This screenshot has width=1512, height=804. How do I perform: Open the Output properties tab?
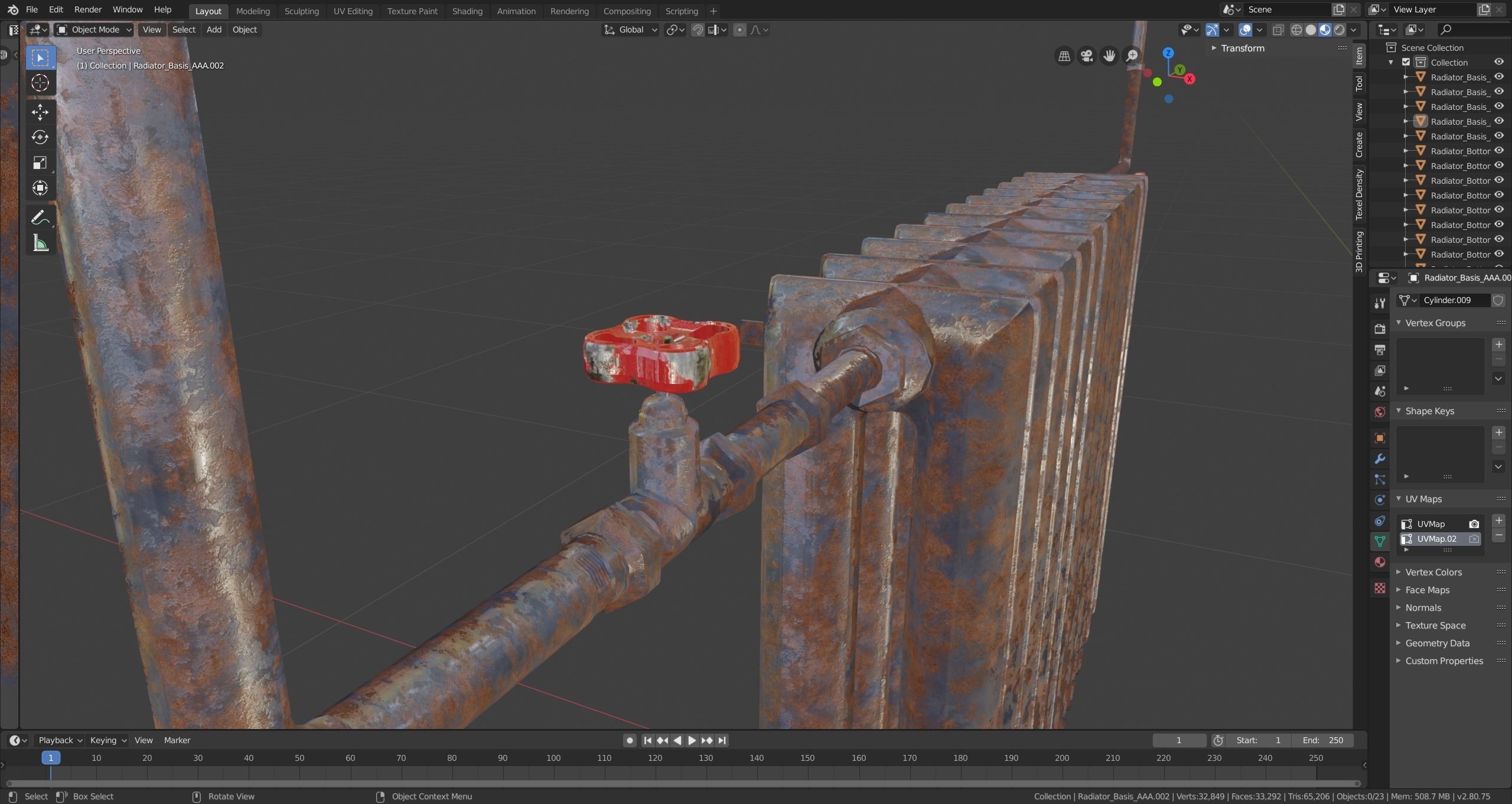[x=1380, y=350]
